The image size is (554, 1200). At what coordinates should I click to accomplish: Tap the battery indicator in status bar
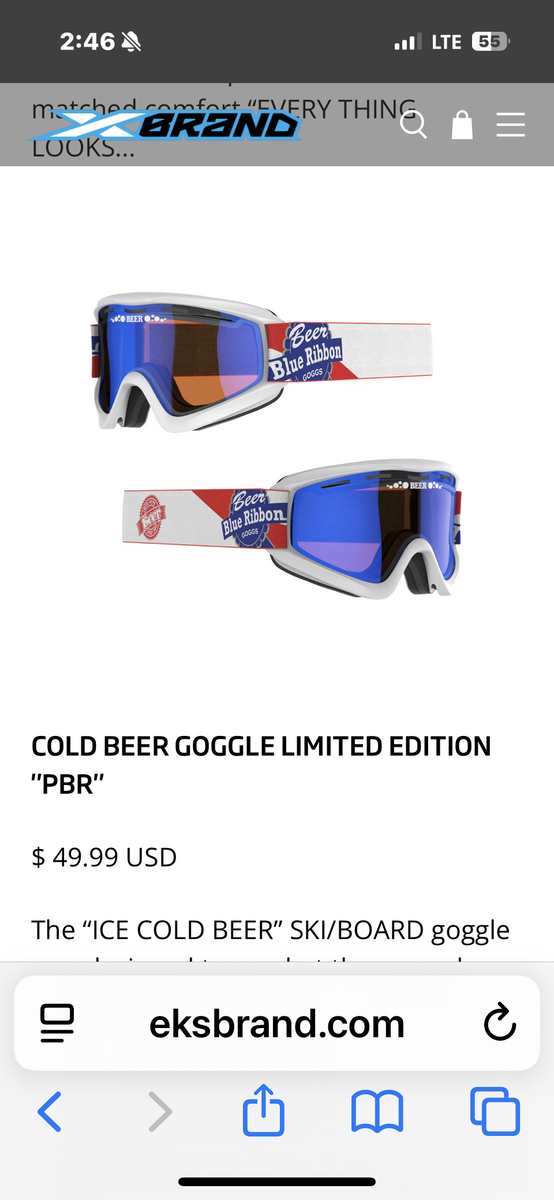coord(490,42)
